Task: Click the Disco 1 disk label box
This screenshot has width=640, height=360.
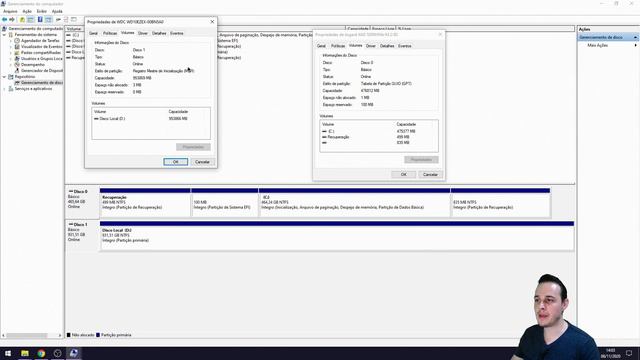Action: [x=82, y=236]
